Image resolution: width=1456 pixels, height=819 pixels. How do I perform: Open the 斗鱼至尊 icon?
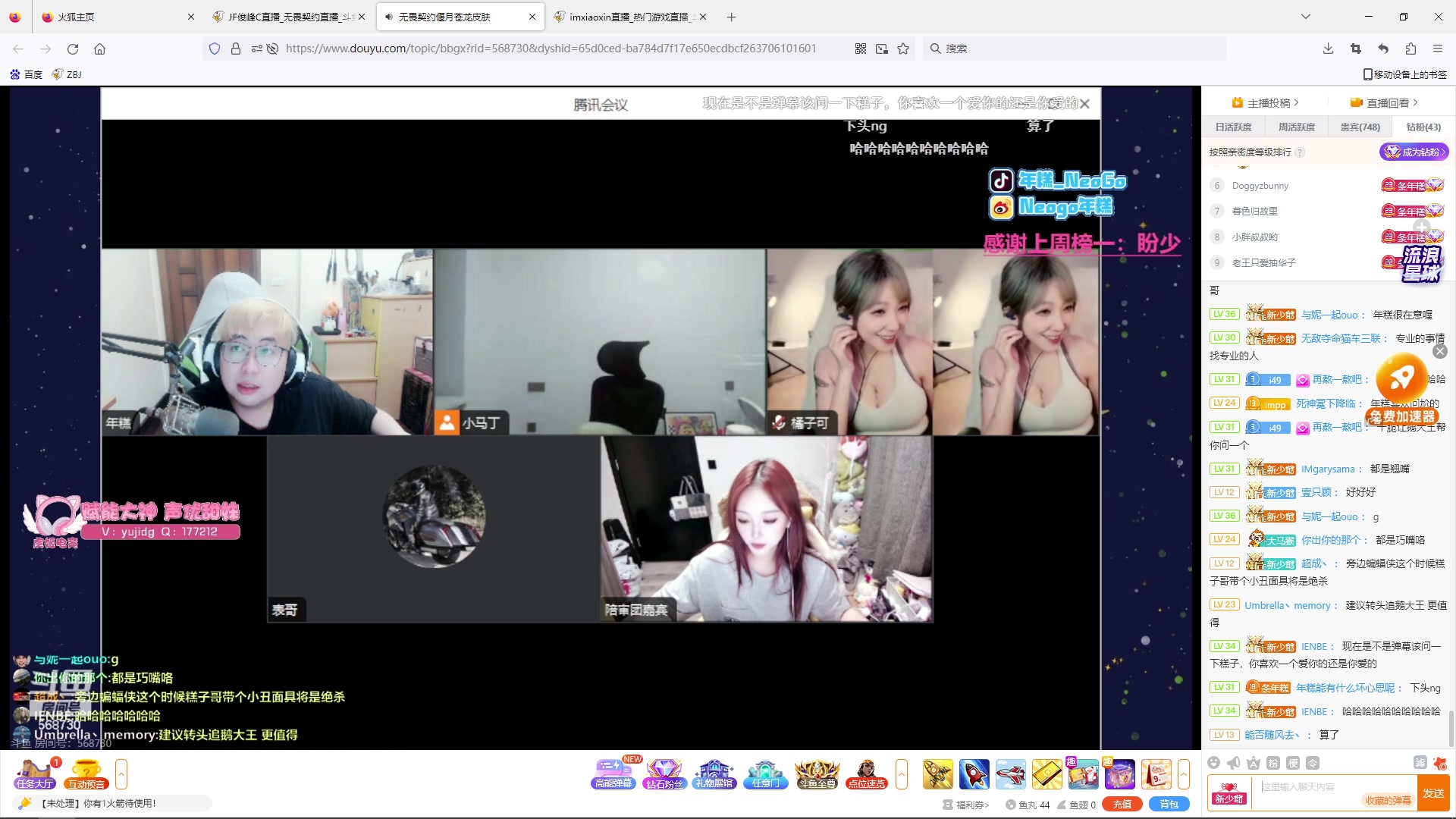point(817,774)
